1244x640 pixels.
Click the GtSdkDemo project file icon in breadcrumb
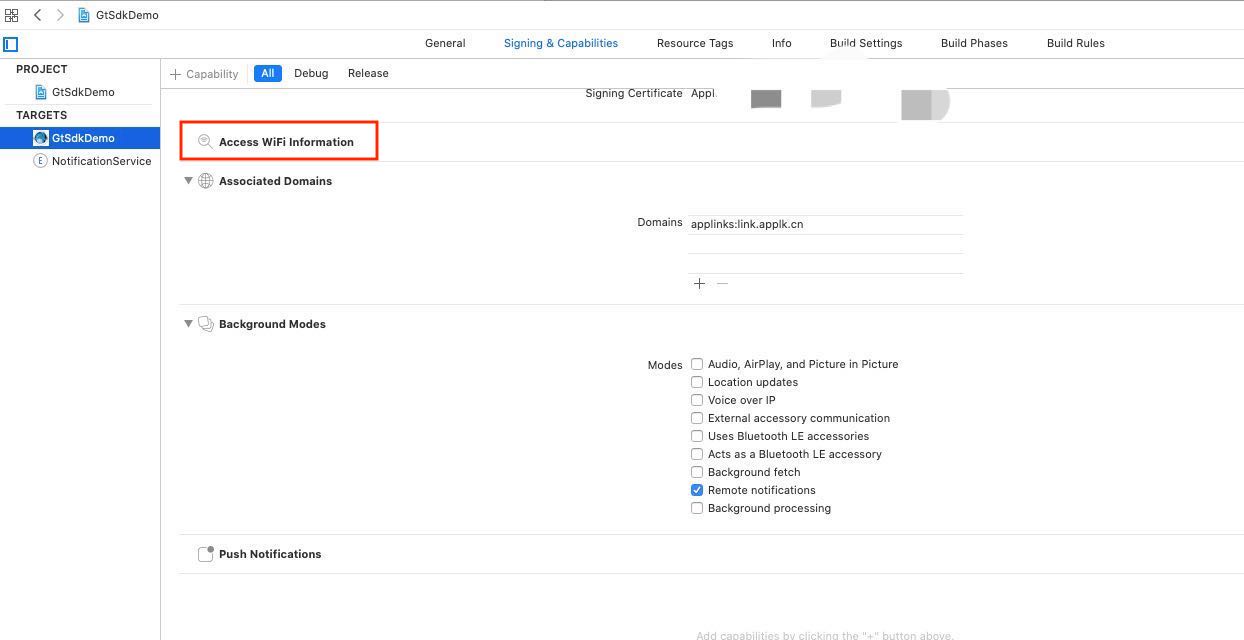(x=85, y=15)
